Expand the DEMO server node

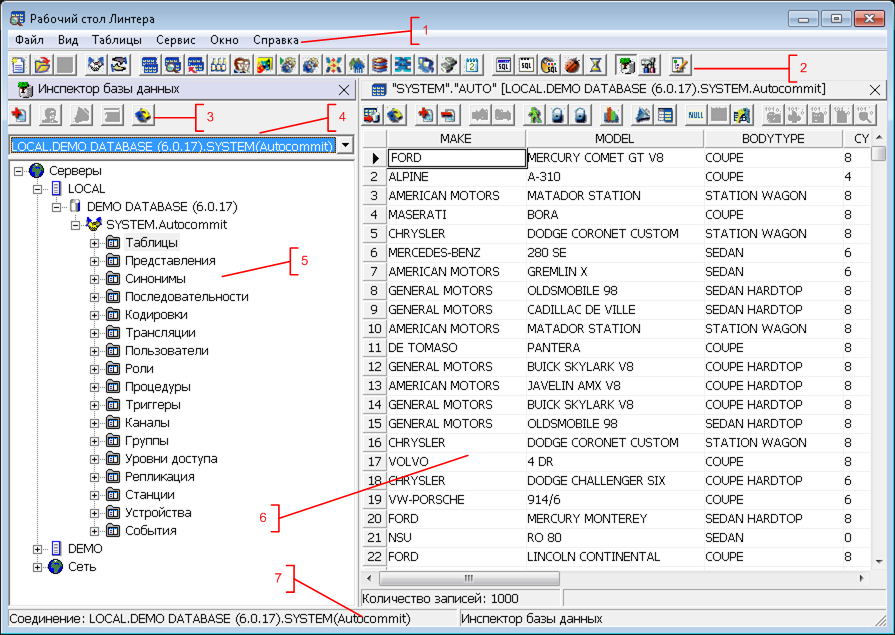pos(37,549)
